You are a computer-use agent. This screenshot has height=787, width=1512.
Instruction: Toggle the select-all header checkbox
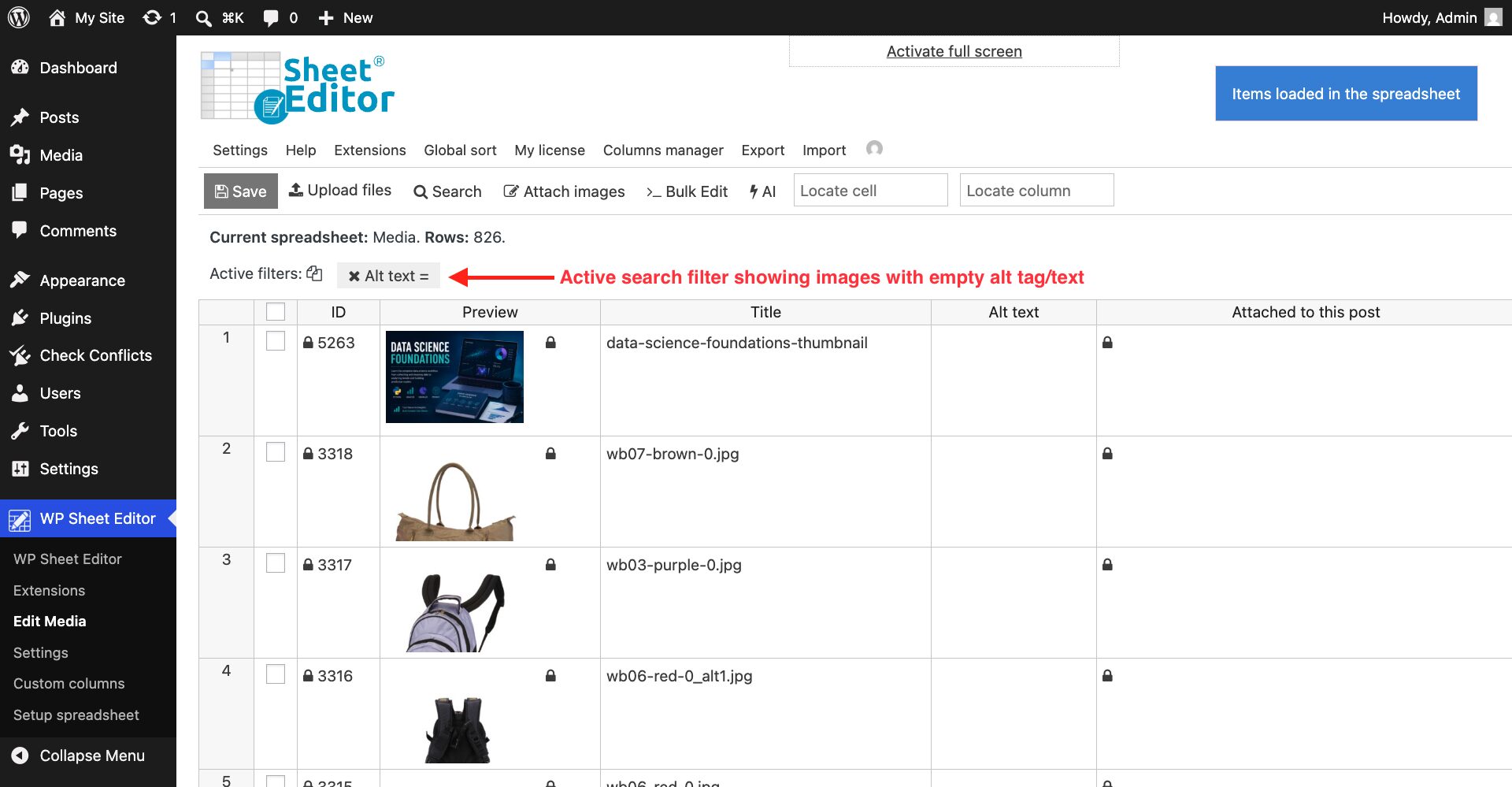276,312
